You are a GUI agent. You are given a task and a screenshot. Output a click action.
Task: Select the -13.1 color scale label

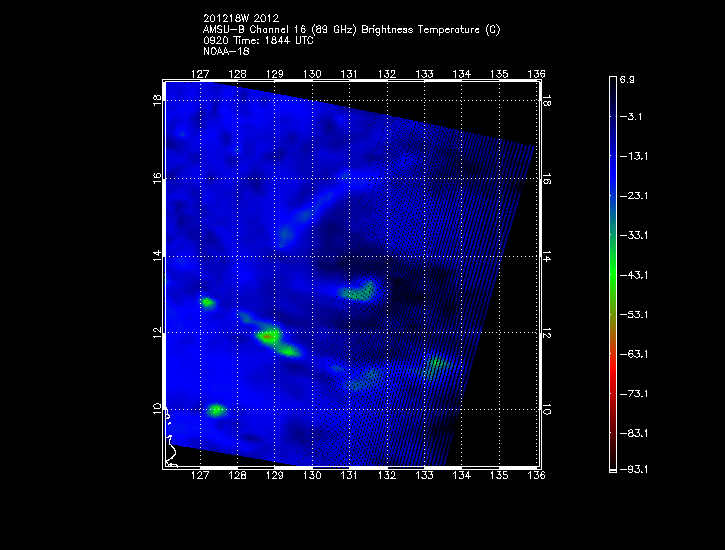click(x=633, y=156)
